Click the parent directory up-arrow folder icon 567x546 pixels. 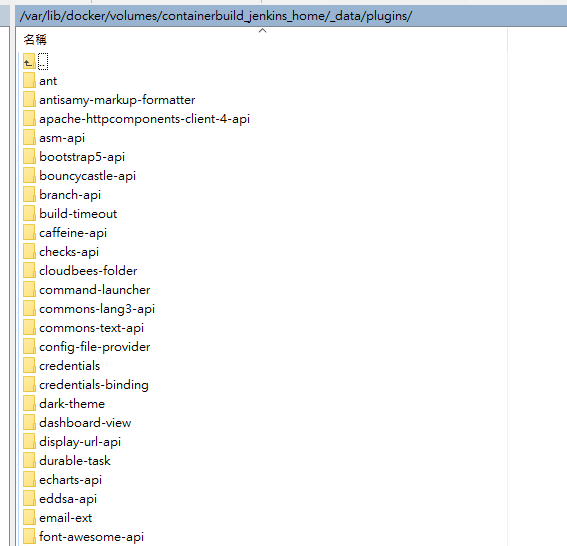tap(29, 61)
